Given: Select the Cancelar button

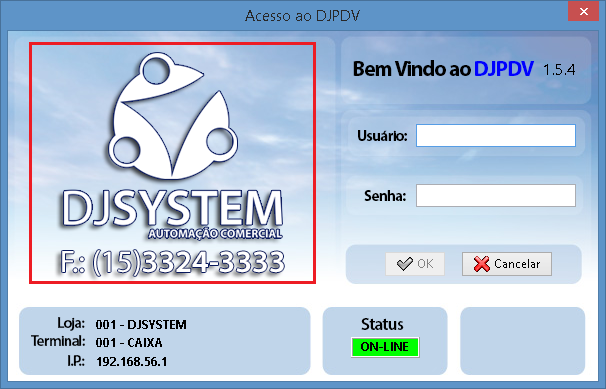Looking at the screenshot, I should [x=507, y=264].
